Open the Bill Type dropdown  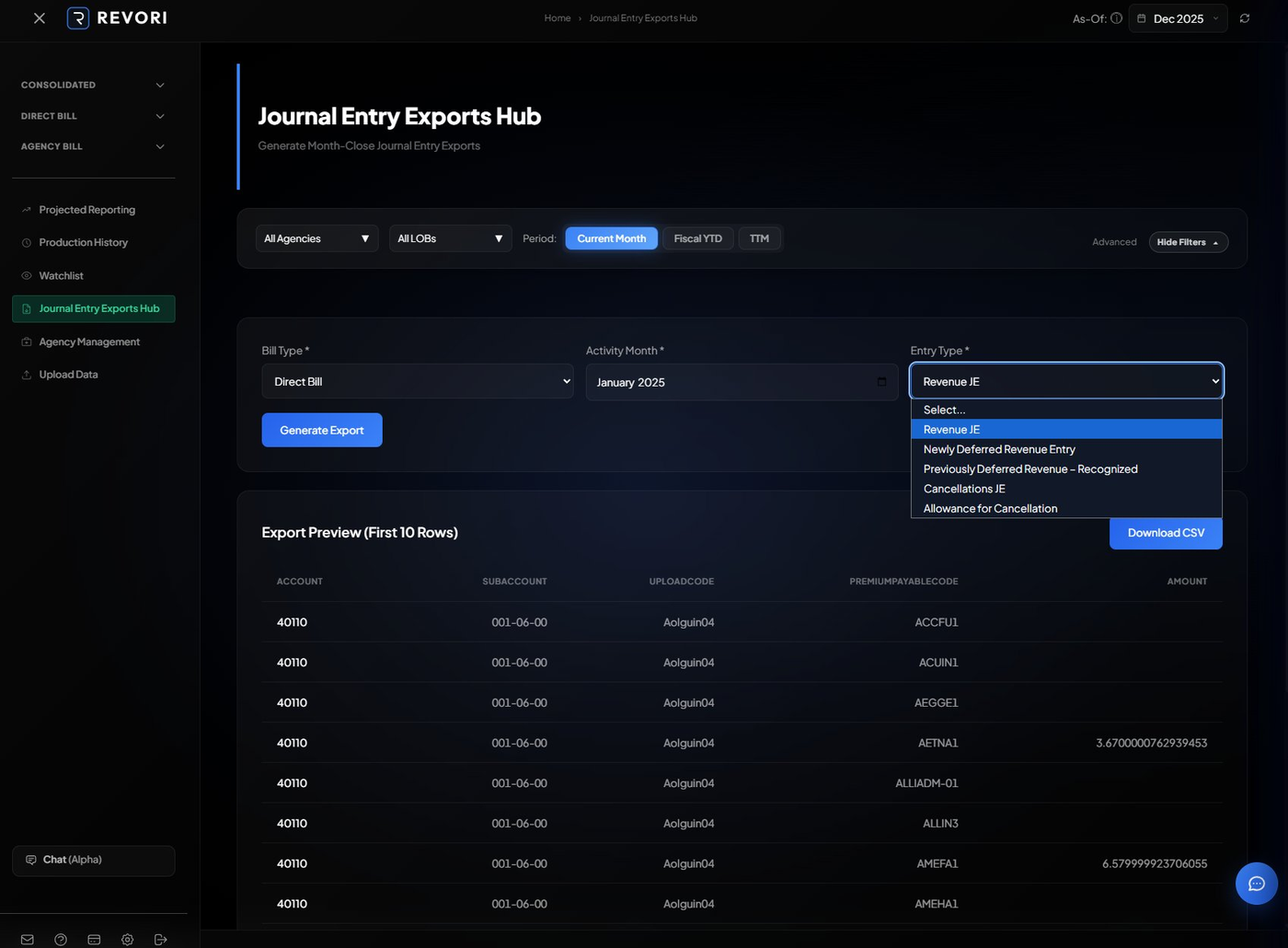click(418, 381)
